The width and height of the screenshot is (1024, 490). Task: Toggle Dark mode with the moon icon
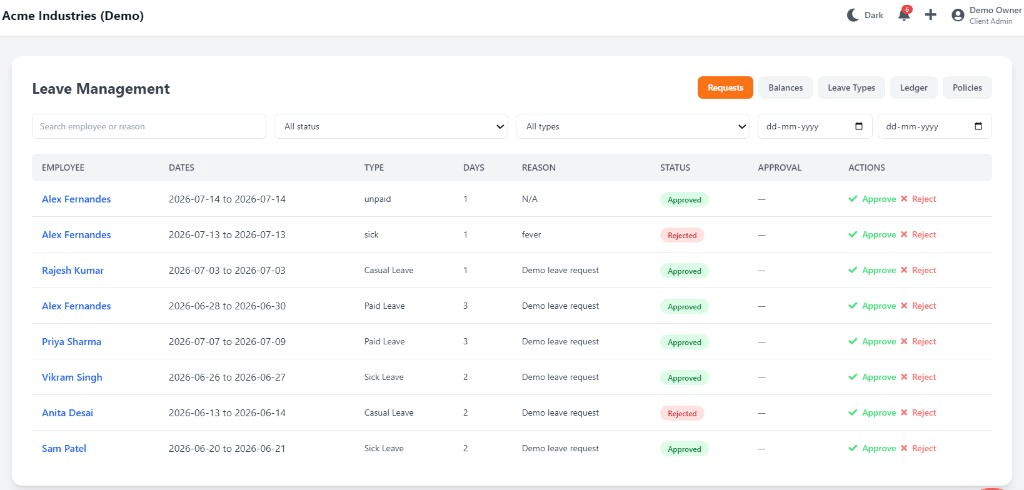click(x=853, y=15)
